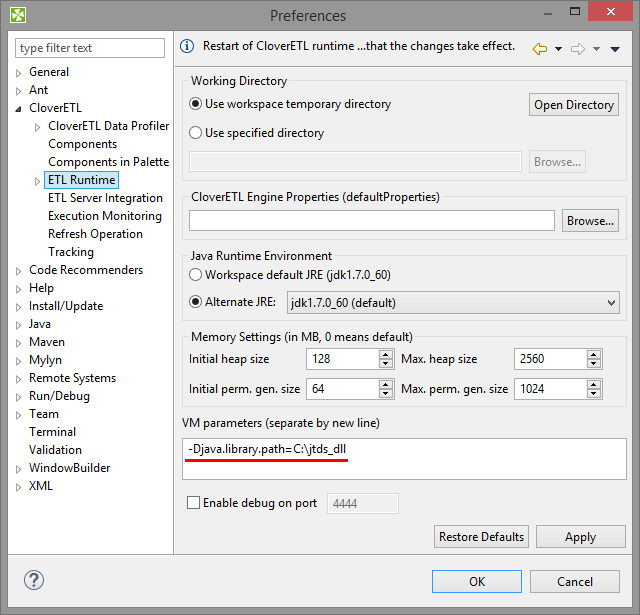Click the help question mark icon
This screenshot has height=615, width=640.
point(33,579)
